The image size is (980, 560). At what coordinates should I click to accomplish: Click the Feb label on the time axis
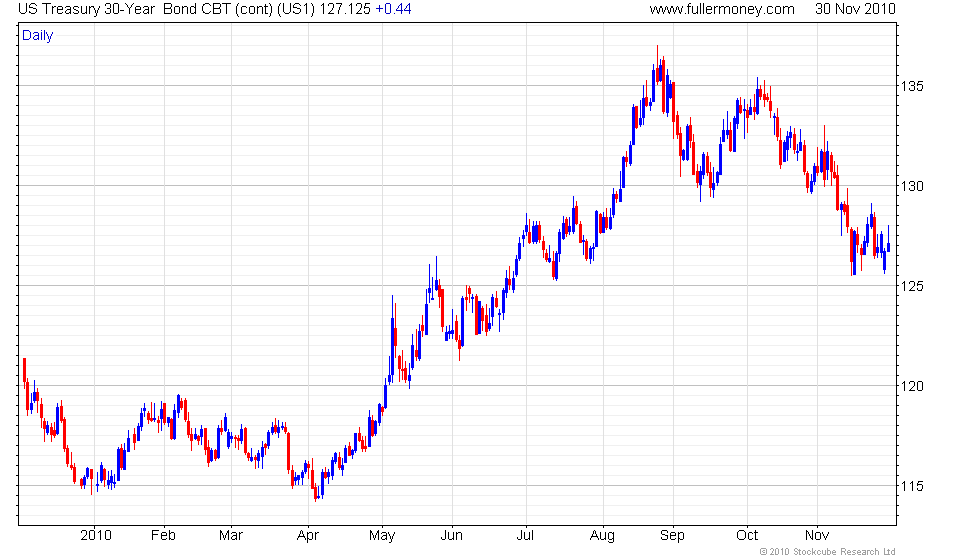point(163,536)
